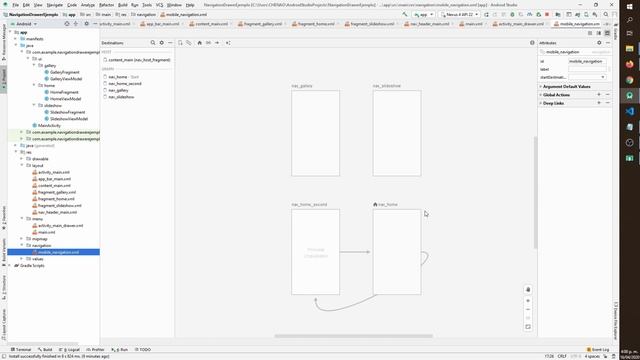Viewport: 640px width, 360px height.
Task: Click the Zoom to Fit icon on canvas
Action: (528, 327)
